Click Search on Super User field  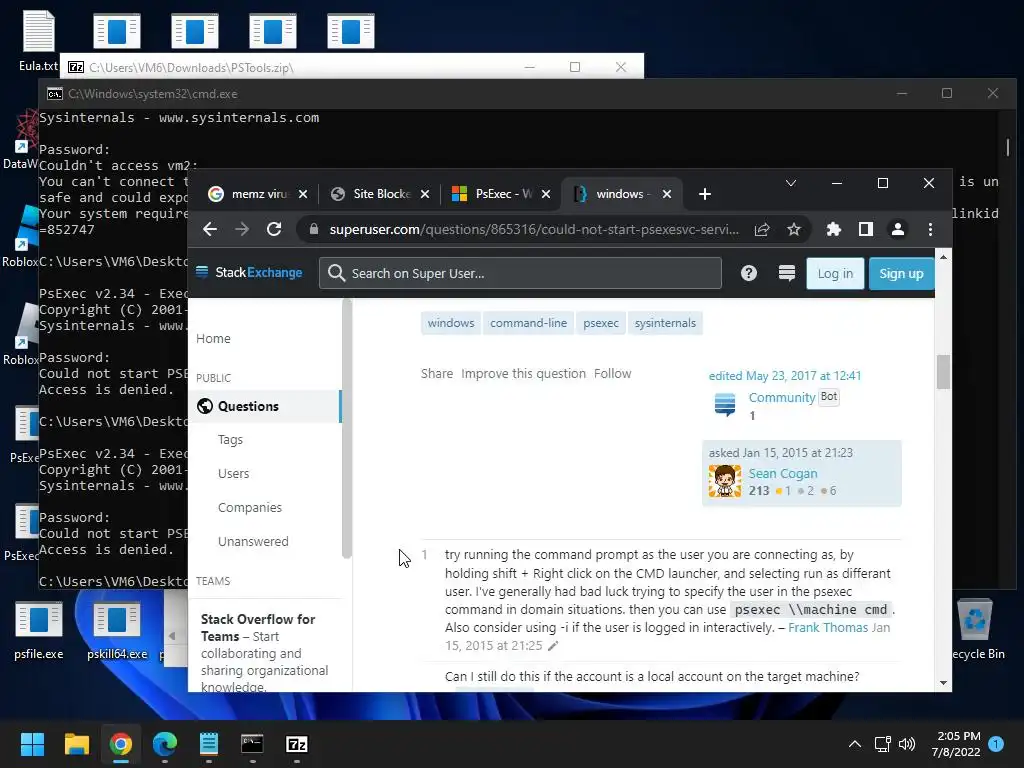click(x=520, y=273)
